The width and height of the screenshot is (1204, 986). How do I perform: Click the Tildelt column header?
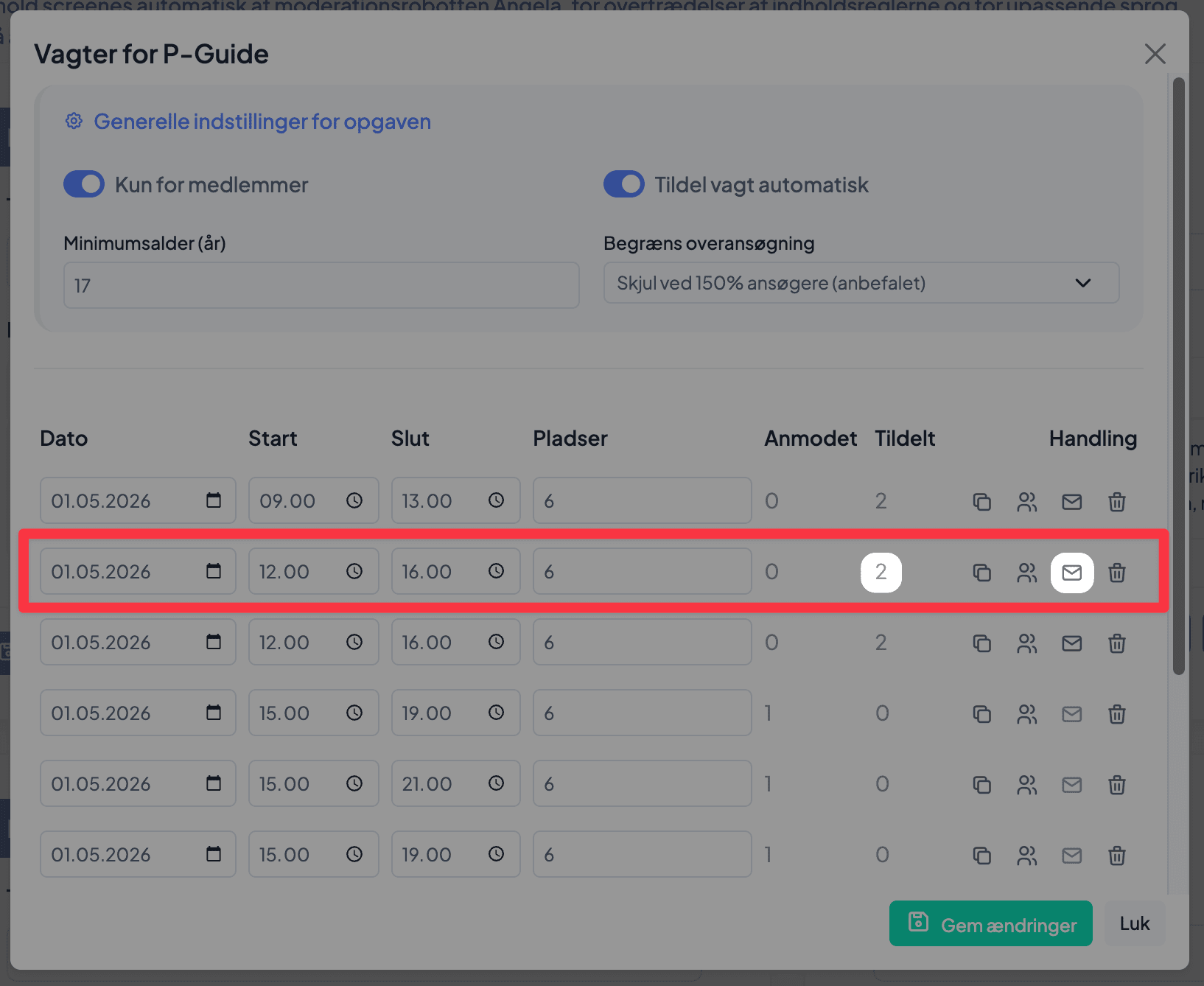[905, 438]
